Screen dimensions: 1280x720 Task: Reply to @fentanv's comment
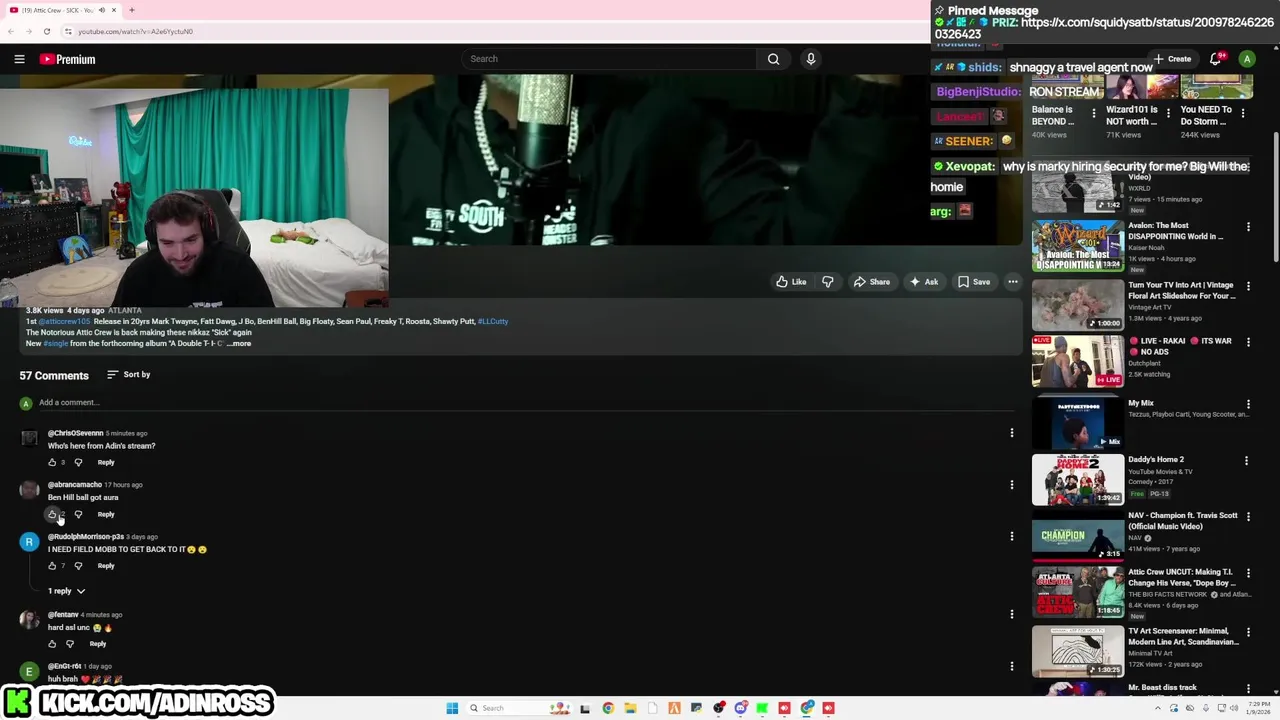pyautogui.click(x=97, y=644)
